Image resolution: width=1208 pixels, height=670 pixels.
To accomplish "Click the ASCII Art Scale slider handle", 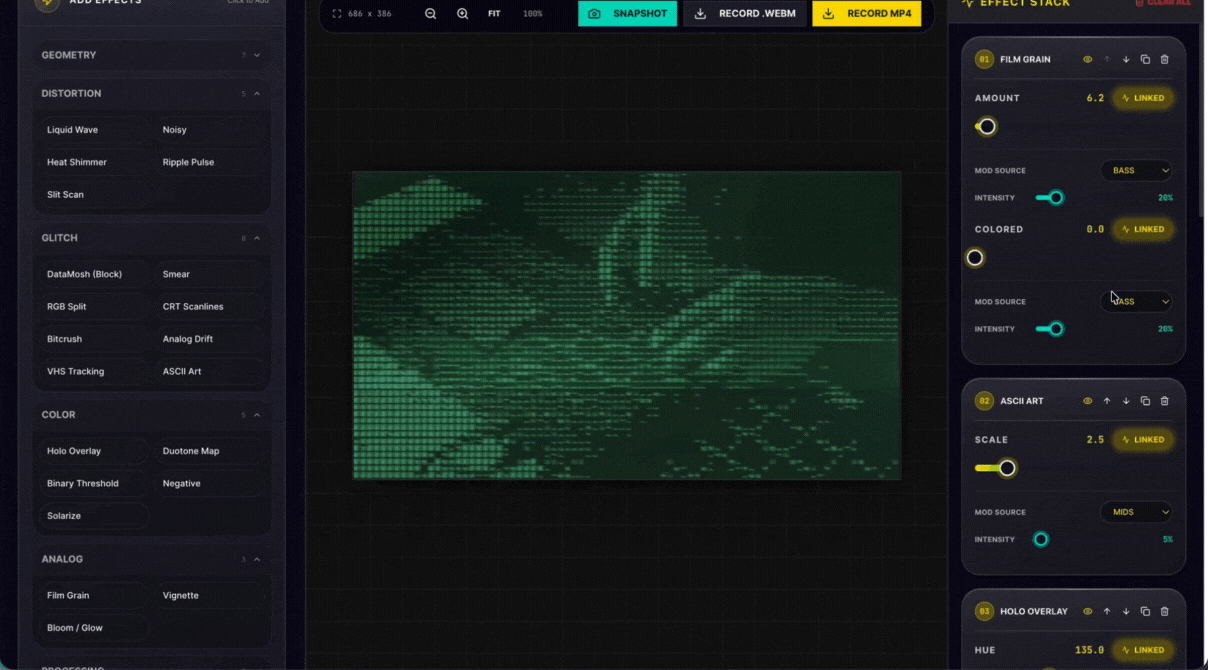I will coord(1007,468).
